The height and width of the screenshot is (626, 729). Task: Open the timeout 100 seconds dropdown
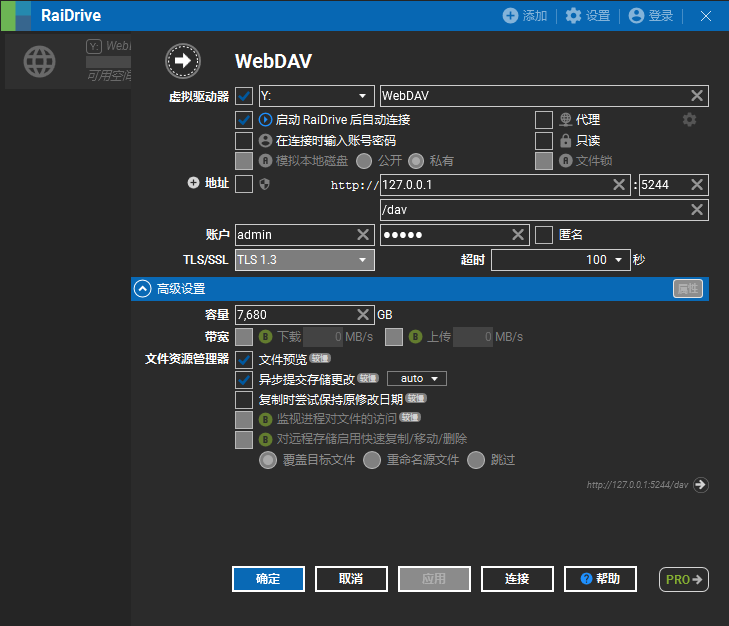point(561,260)
